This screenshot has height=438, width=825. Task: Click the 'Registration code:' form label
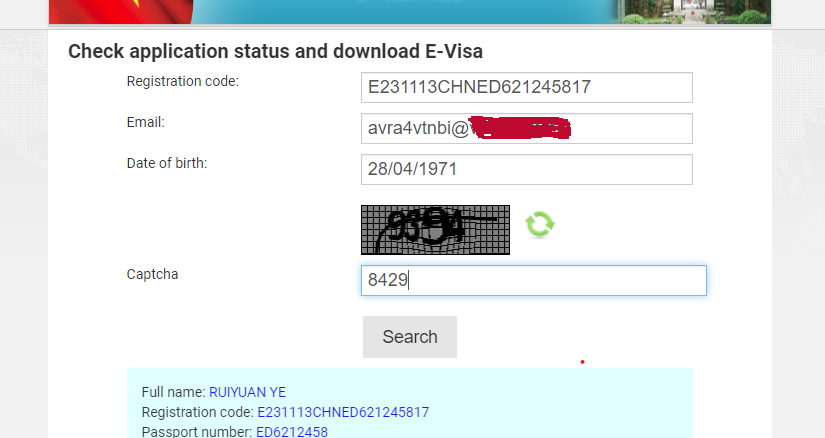click(x=183, y=81)
